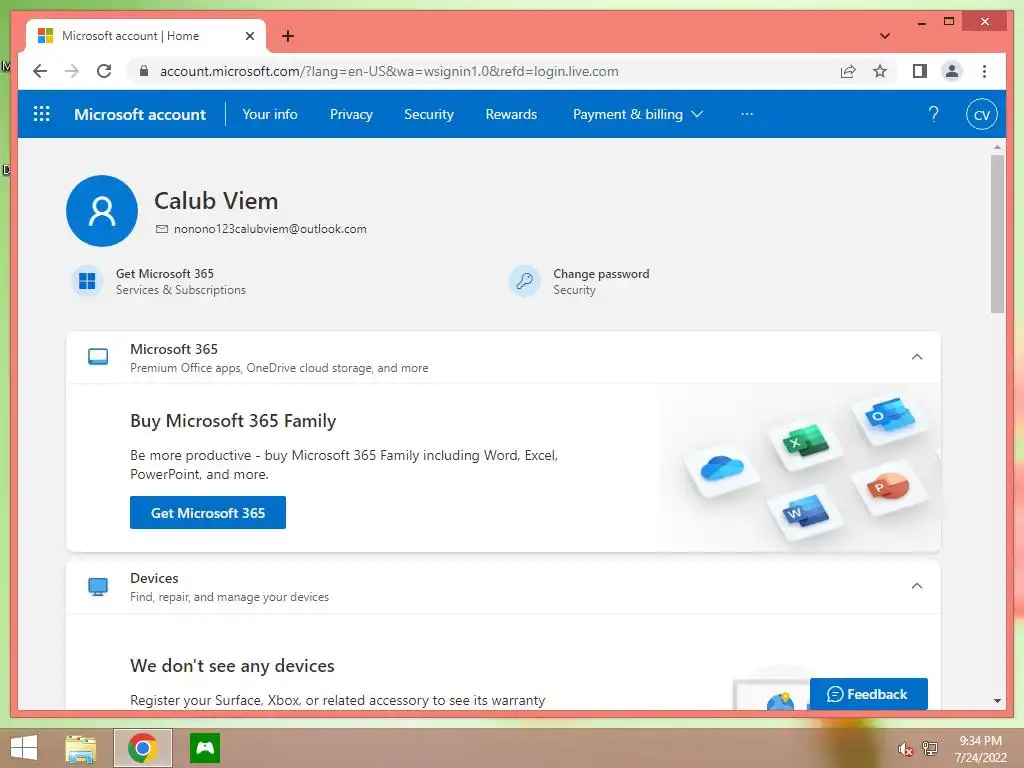Click the Microsoft account home title

140,114
